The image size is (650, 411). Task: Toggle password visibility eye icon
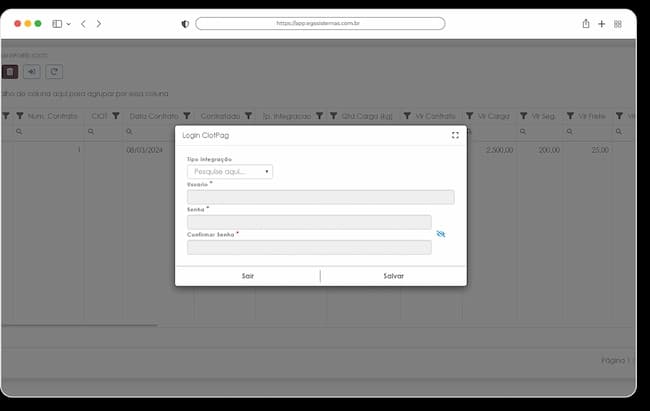coord(441,234)
